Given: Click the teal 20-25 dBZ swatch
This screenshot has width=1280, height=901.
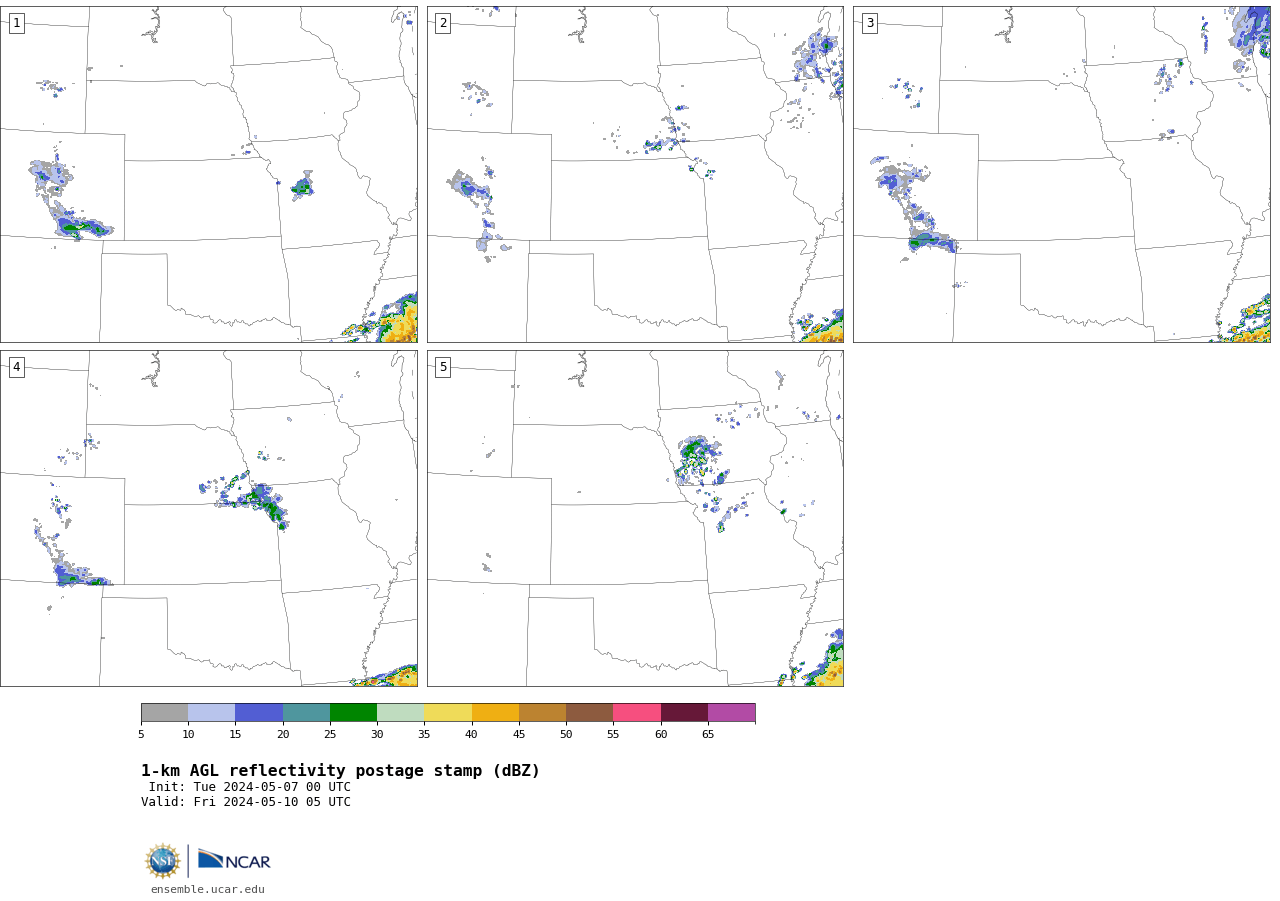Looking at the screenshot, I should tap(306, 713).
